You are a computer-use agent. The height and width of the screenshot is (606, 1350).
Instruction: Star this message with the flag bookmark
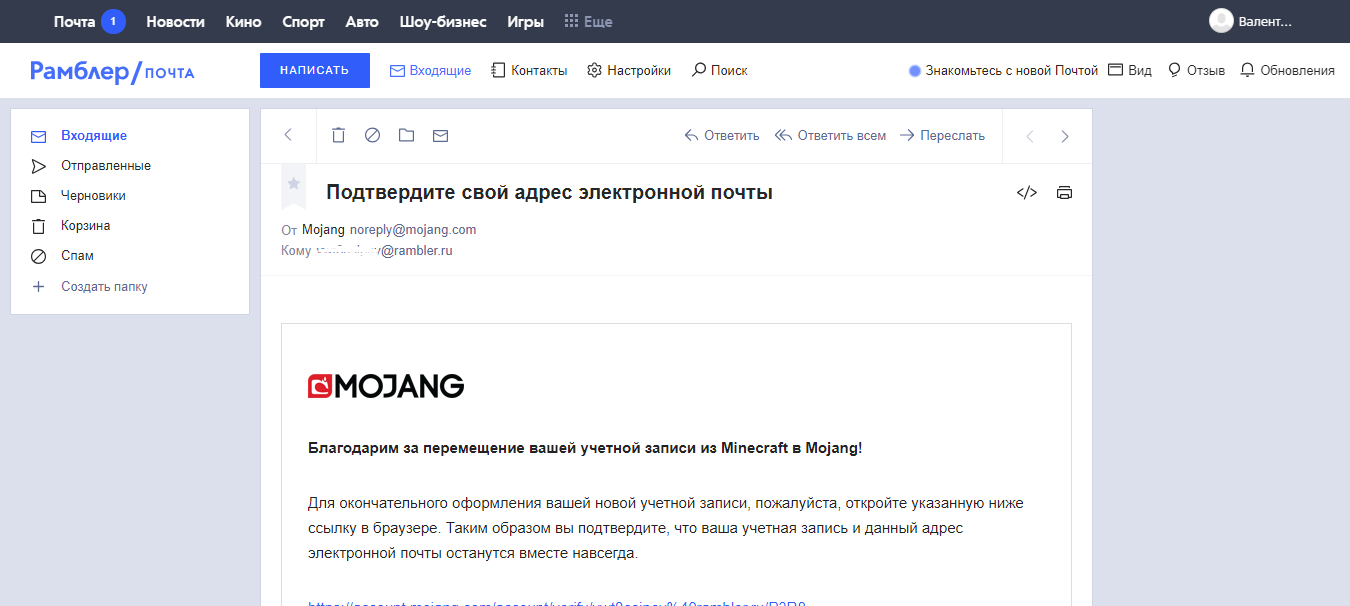pos(293,184)
